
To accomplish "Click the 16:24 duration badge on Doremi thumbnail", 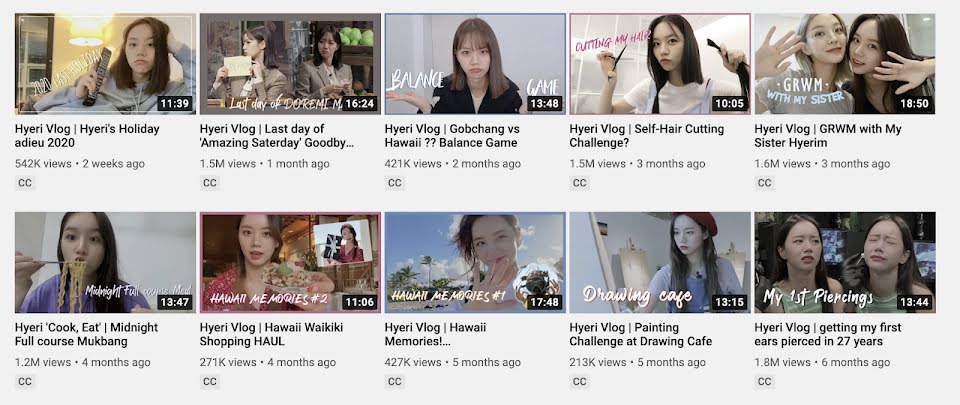I will pyautogui.click(x=359, y=104).
